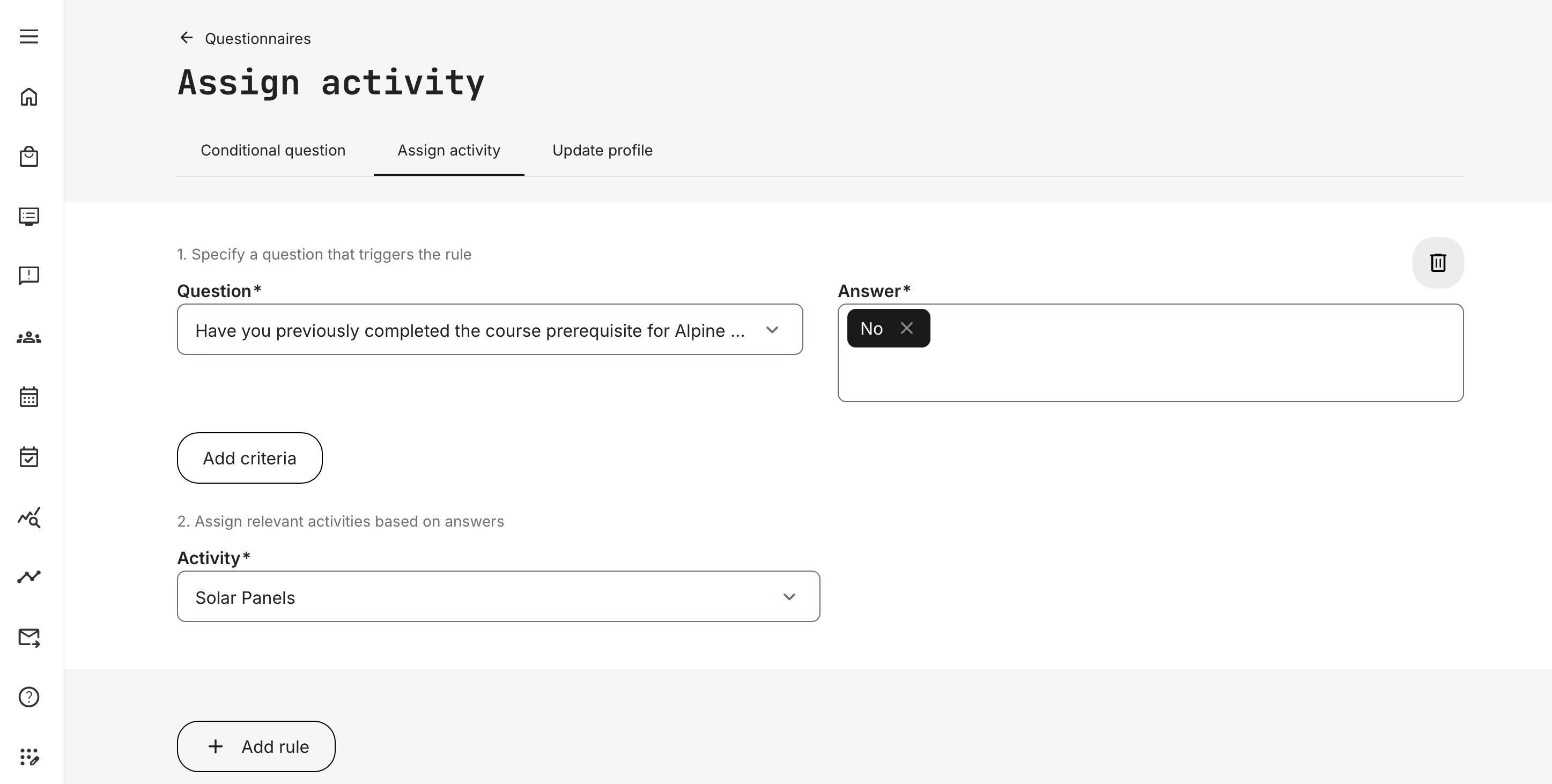The width and height of the screenshot is (1552, 784).
Task: Click the send email sidebar icon
Action: point(28,637)
